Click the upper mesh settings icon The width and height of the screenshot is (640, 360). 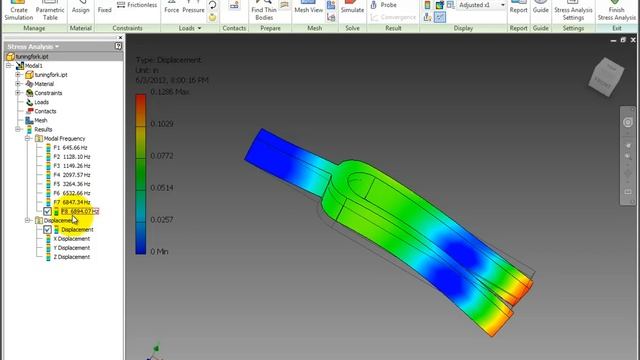331,5
